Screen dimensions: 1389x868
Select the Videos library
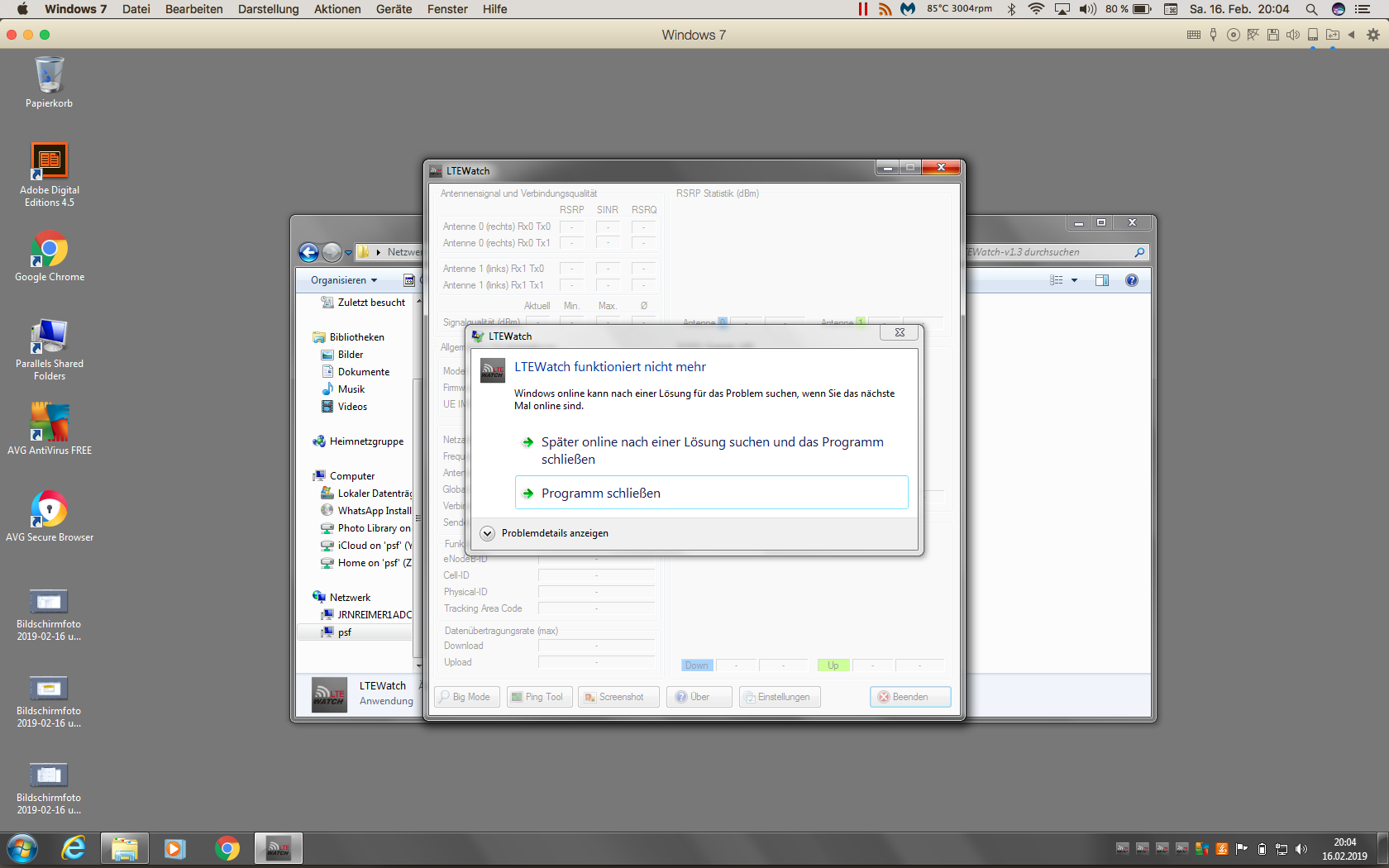point(344,407)
